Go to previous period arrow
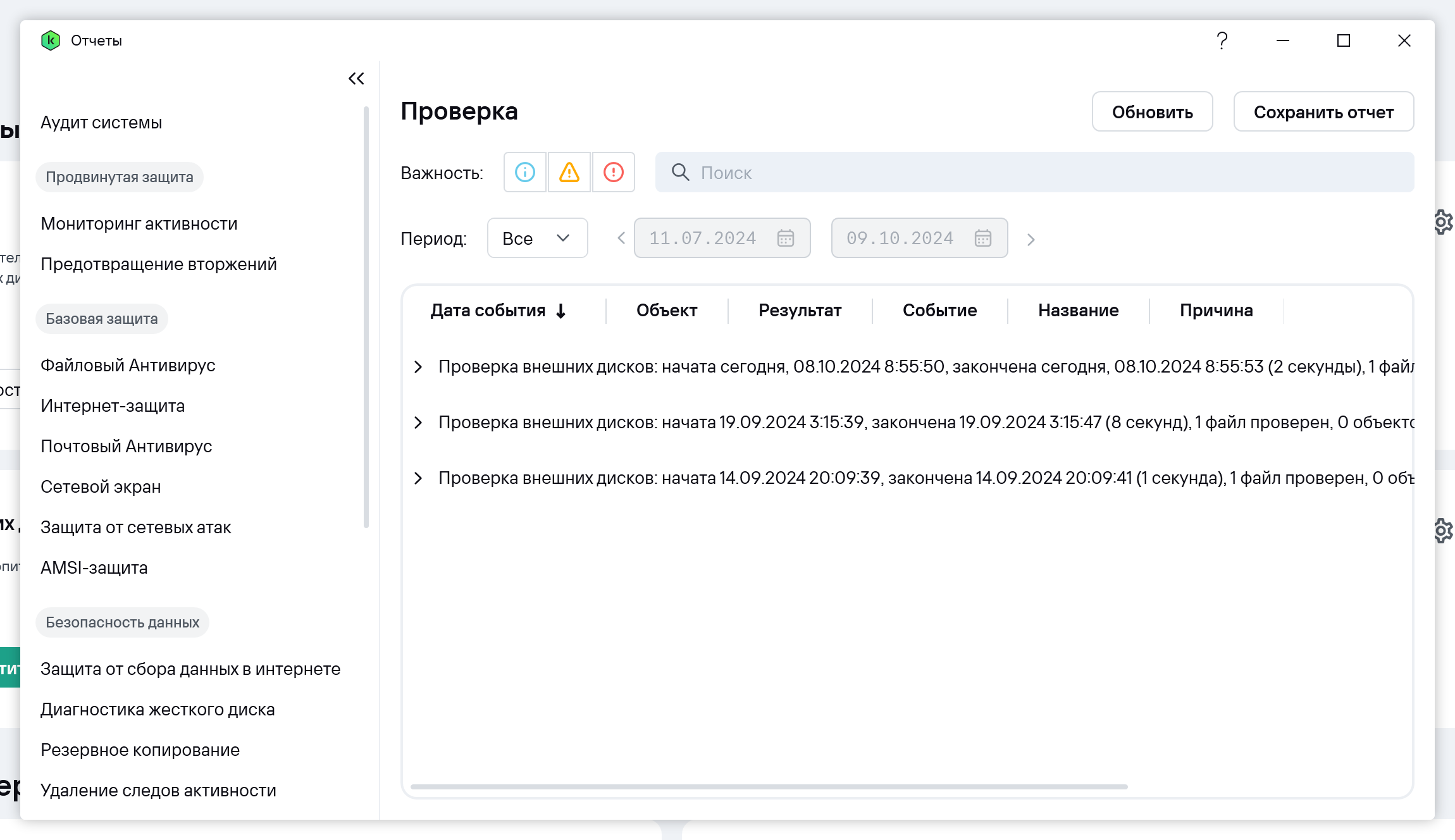Viewport: 1455px width, 840px height. 621,238
